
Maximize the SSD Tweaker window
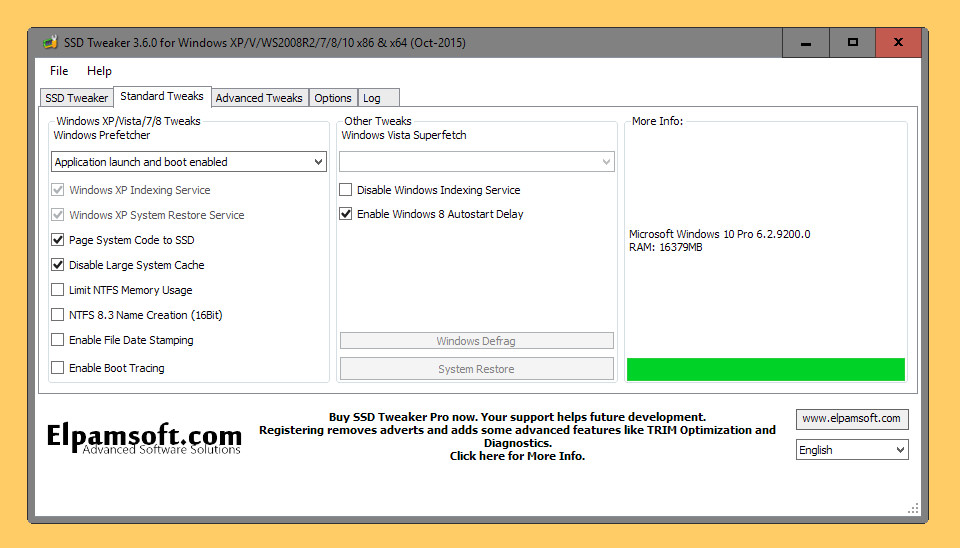[x=852, y=43]
